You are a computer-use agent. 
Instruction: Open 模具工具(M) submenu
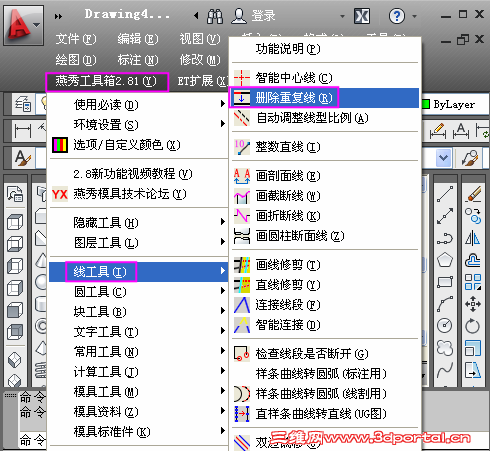[138, 392]
